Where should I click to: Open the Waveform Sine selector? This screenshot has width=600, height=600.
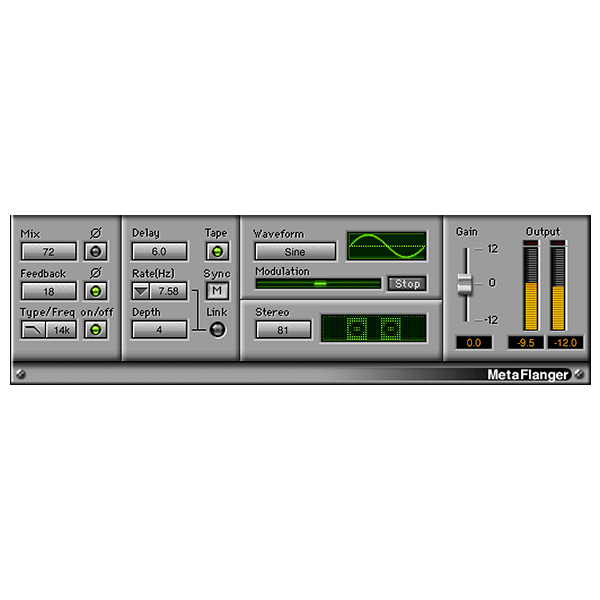click(295, 252)
